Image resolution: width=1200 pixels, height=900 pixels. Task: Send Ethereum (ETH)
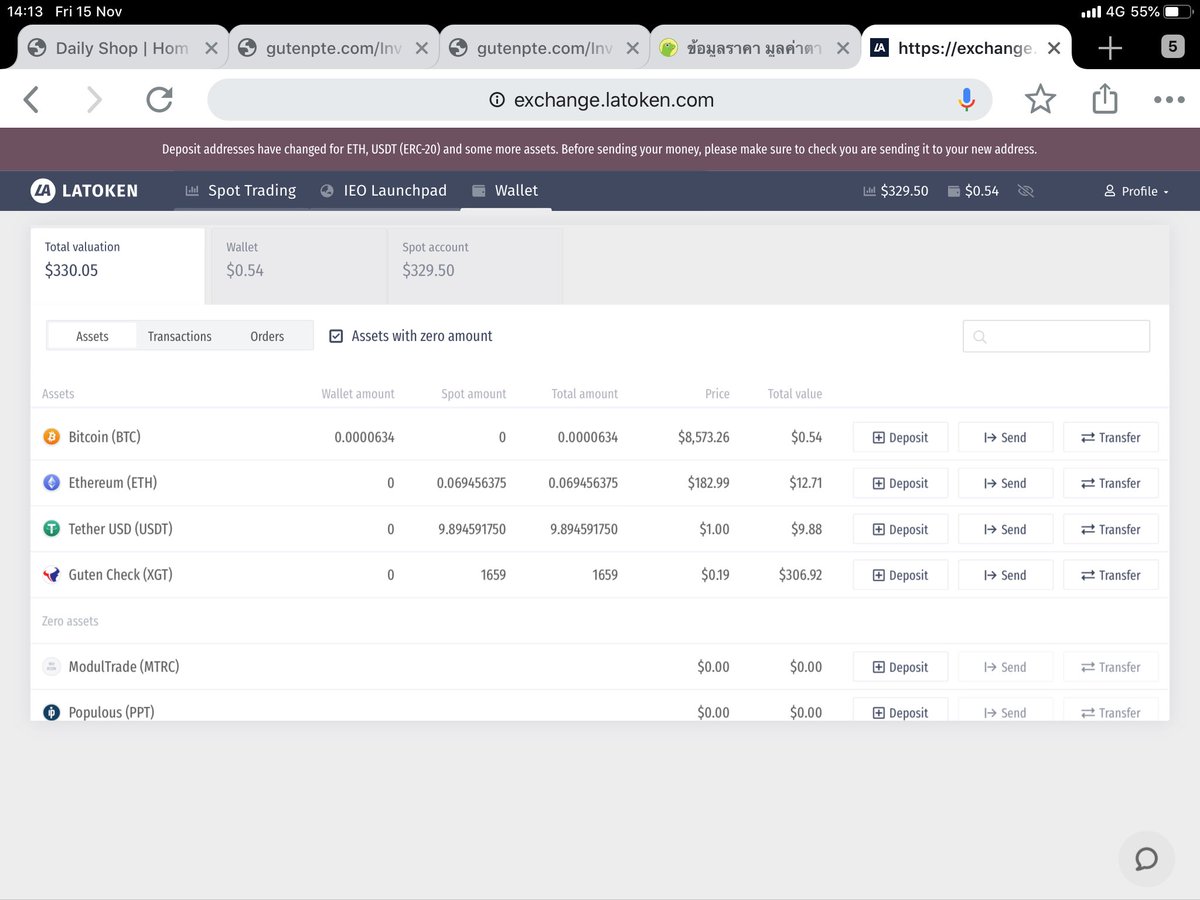click(x=1005, y=483)
